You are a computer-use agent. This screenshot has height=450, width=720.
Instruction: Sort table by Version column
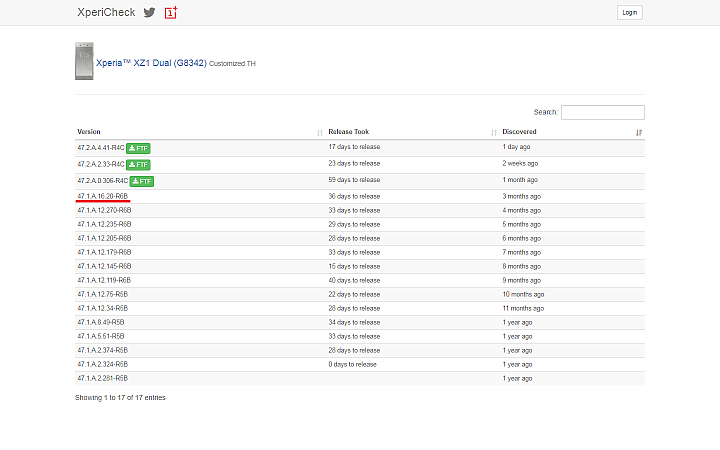click(x=200, y=132)
